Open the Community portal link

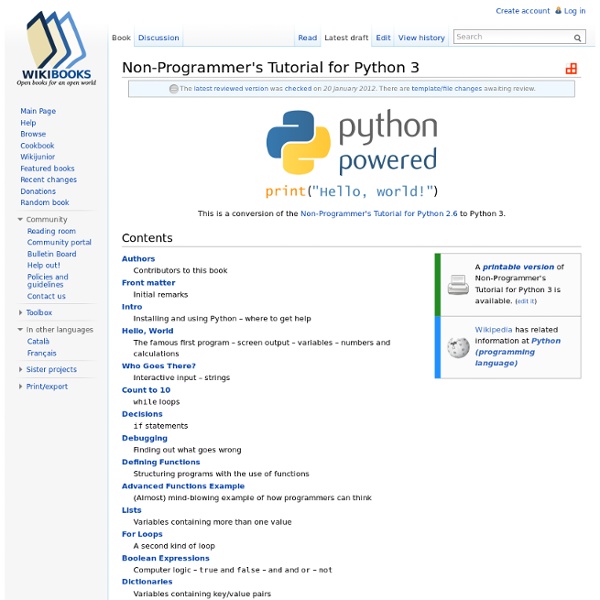coord(59,242)
